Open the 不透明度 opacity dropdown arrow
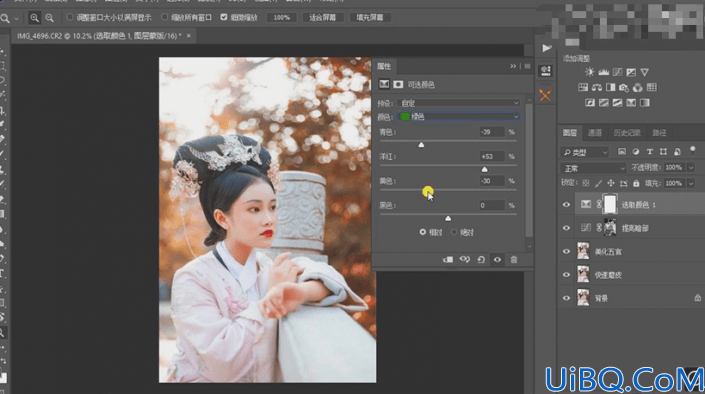 691,168
